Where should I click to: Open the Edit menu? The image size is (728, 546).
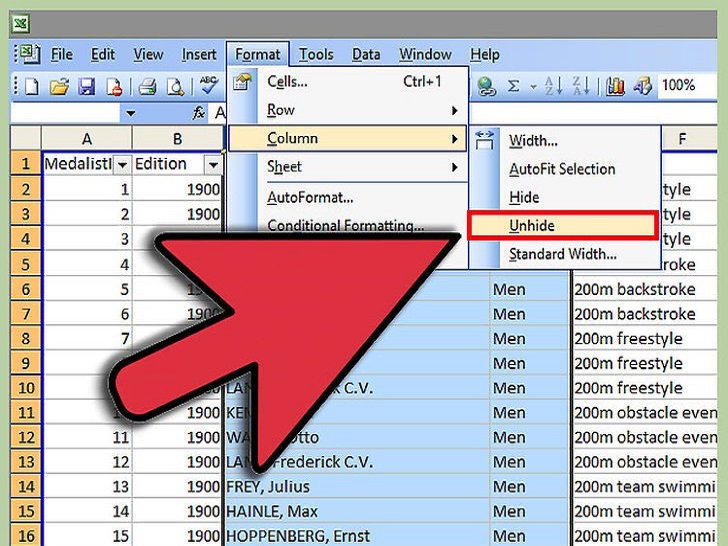tap(103, 55)
